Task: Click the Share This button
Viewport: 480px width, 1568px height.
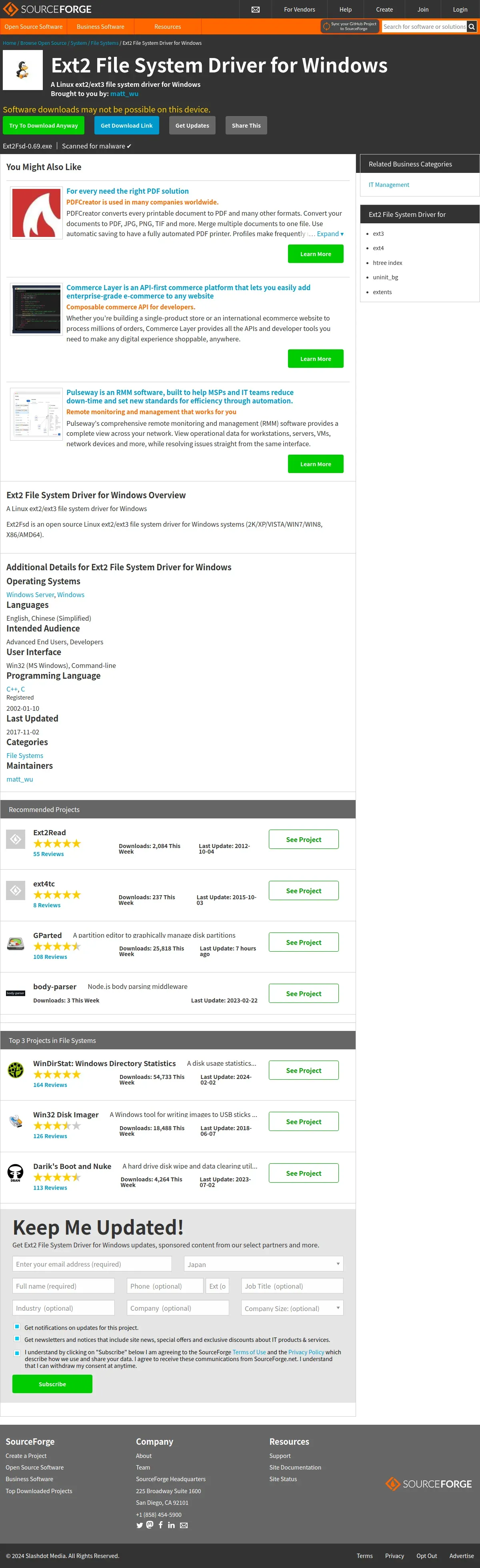Action: pyautogui.click(x=246, y=125)
